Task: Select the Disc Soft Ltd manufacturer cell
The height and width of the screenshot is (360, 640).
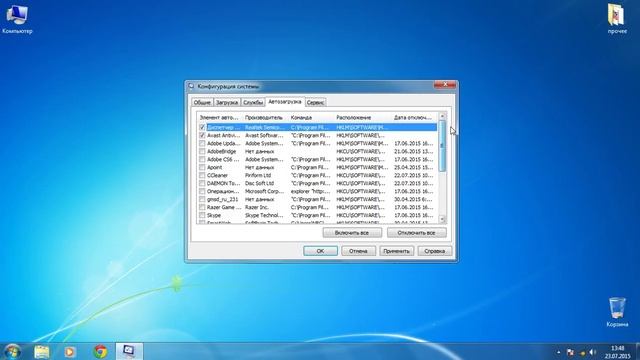Action: pyautogui.click(x=260, y=183)
